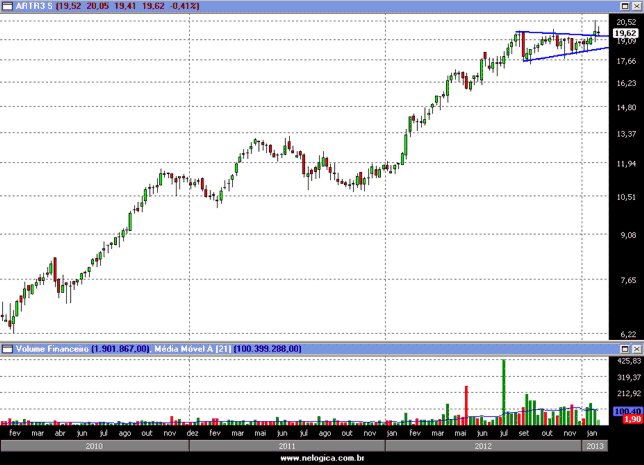The width and height of the screenshot is (644, 465).
Task: Close the ARTR3 price chart panel
Action: coord(636,6)
